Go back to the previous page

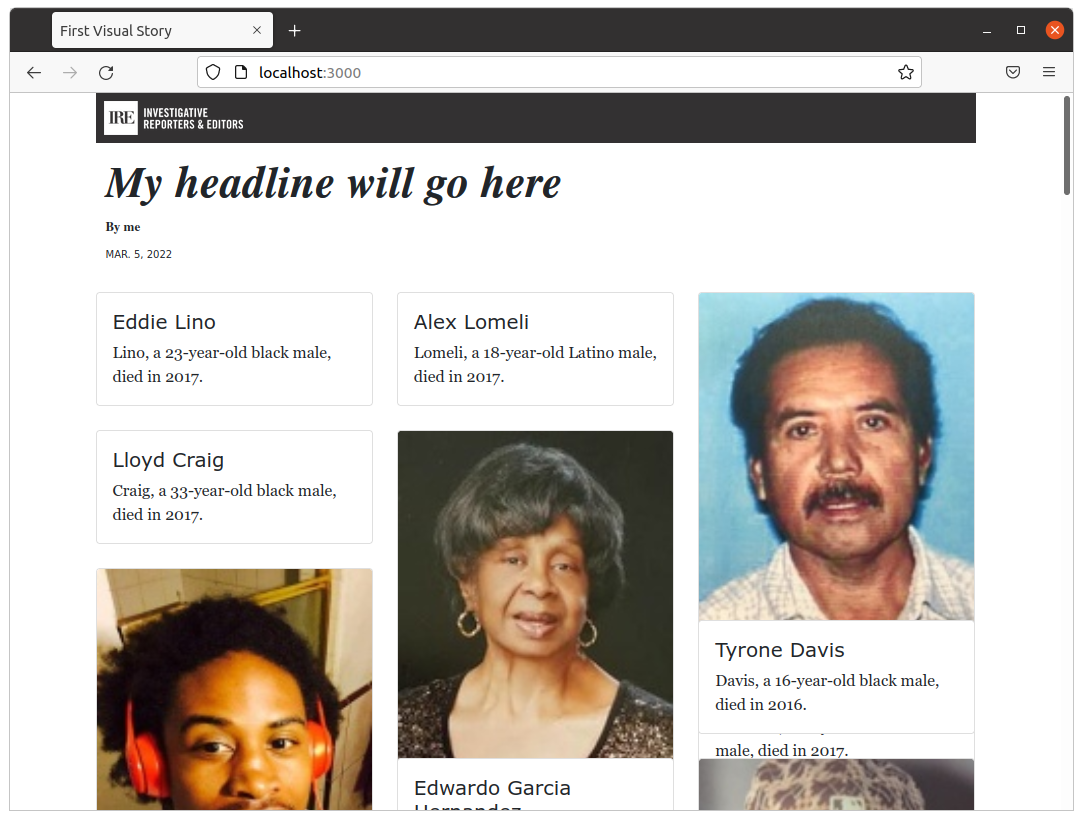click(34, 73)
